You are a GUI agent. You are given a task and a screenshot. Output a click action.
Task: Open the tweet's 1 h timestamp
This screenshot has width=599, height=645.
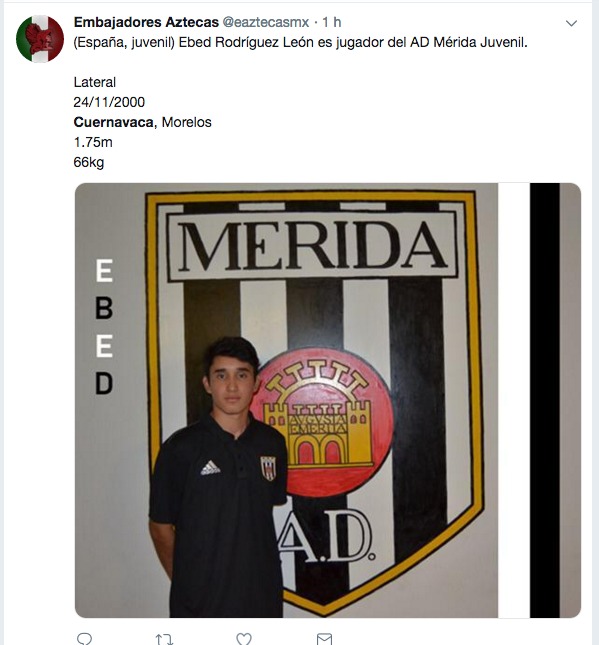click(332, 22)
